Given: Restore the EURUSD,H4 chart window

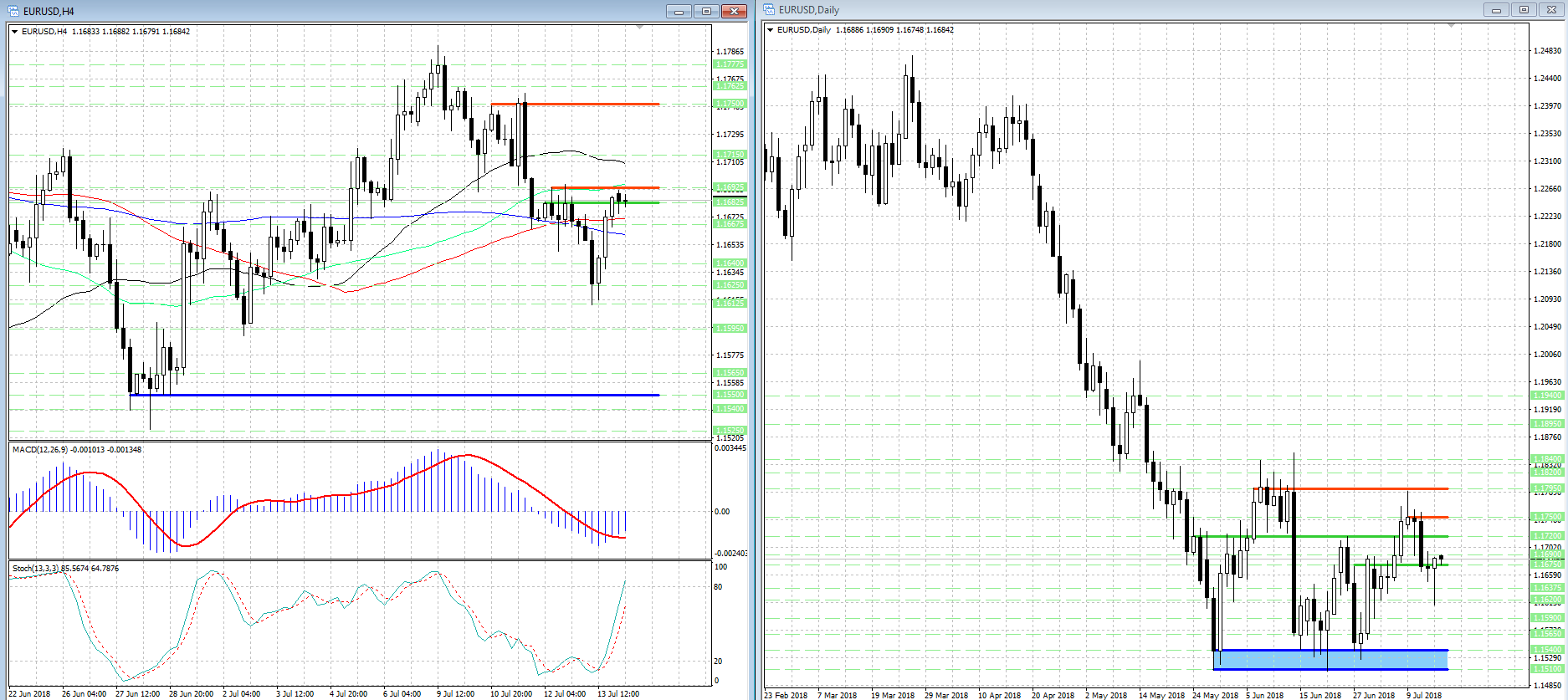Looking at the screenshot, I should pos(706,11).
